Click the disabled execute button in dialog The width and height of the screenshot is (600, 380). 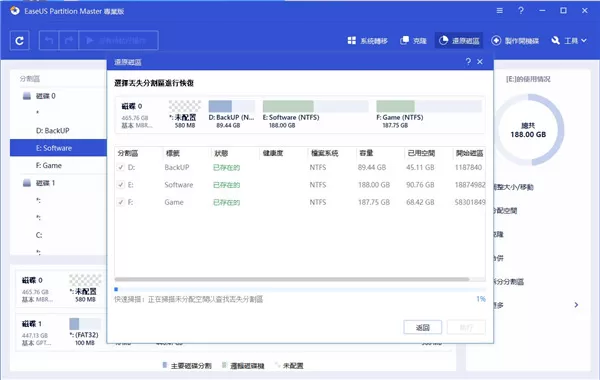coord(466,328)
